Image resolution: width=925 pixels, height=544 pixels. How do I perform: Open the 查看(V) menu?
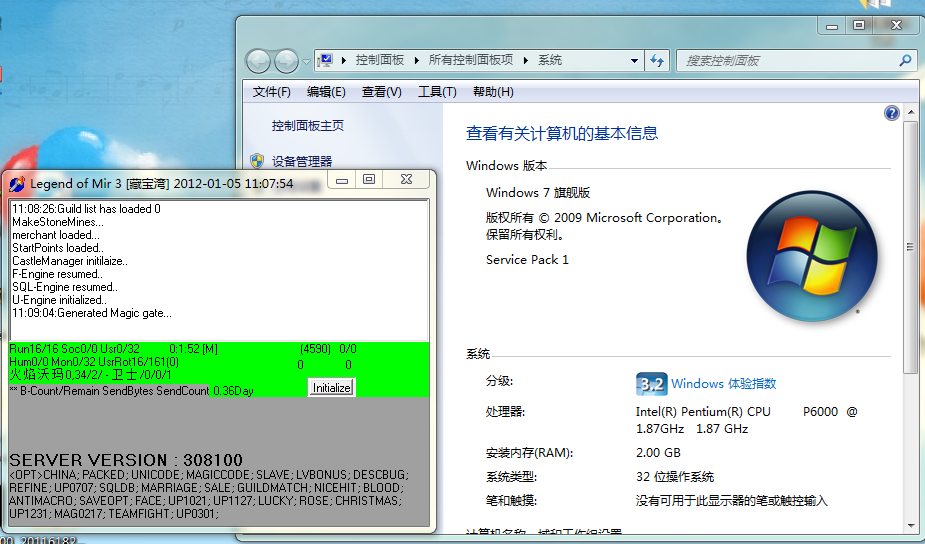[x=381, y=92]
